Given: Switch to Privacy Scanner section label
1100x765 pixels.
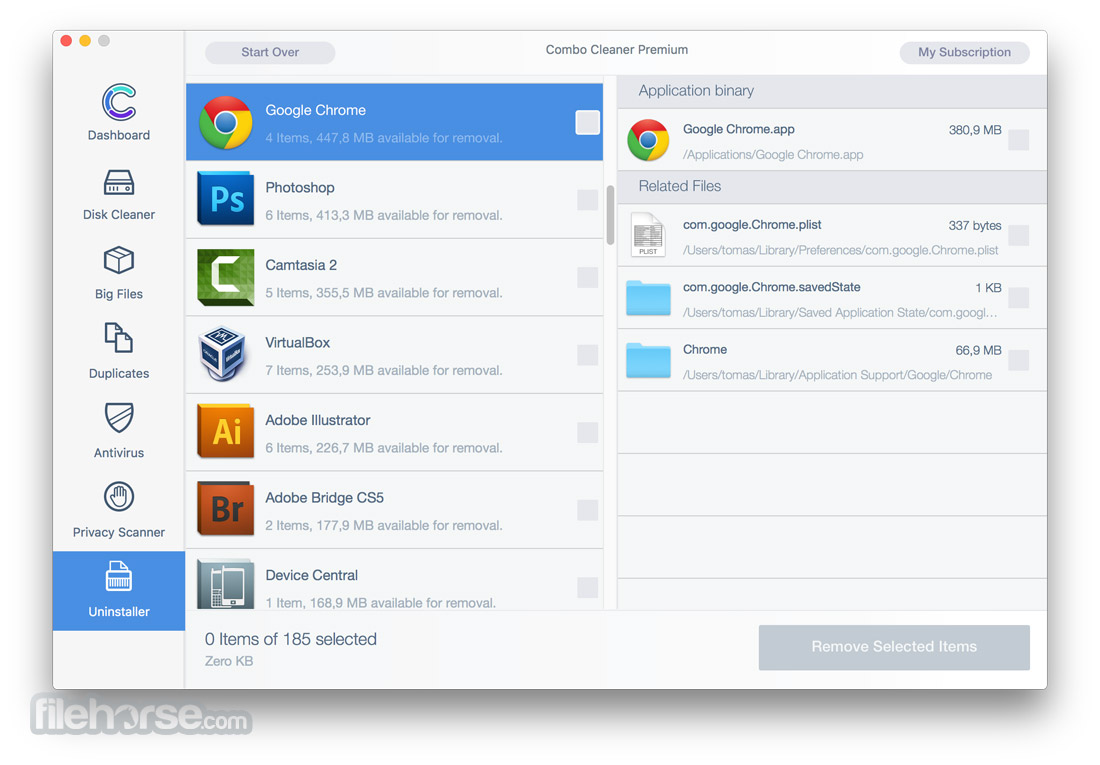Looking at the screenshot, I should pyautogui.click(x=119, y=532).
